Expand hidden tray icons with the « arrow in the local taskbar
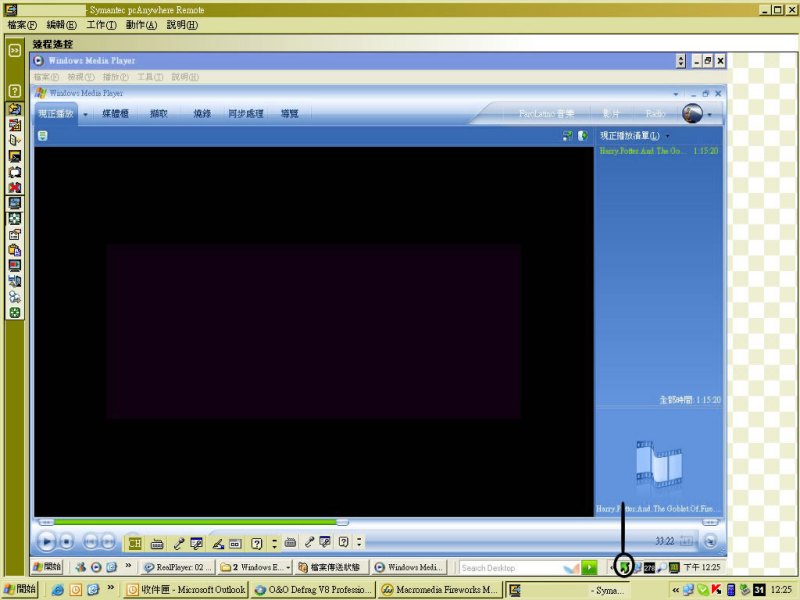The image size is (800, 600). [676, 590]
